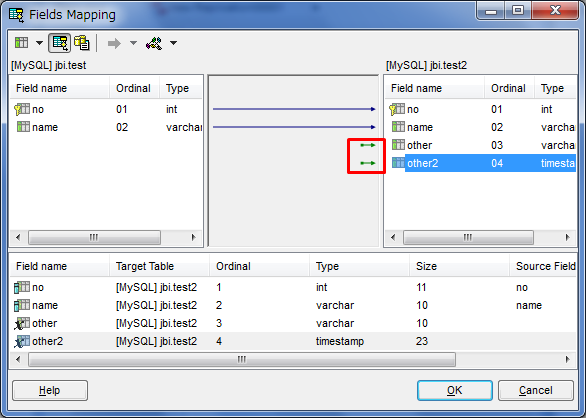The image size is (586, 418).
Task: Click the OK button
Action: coord(454,390)
